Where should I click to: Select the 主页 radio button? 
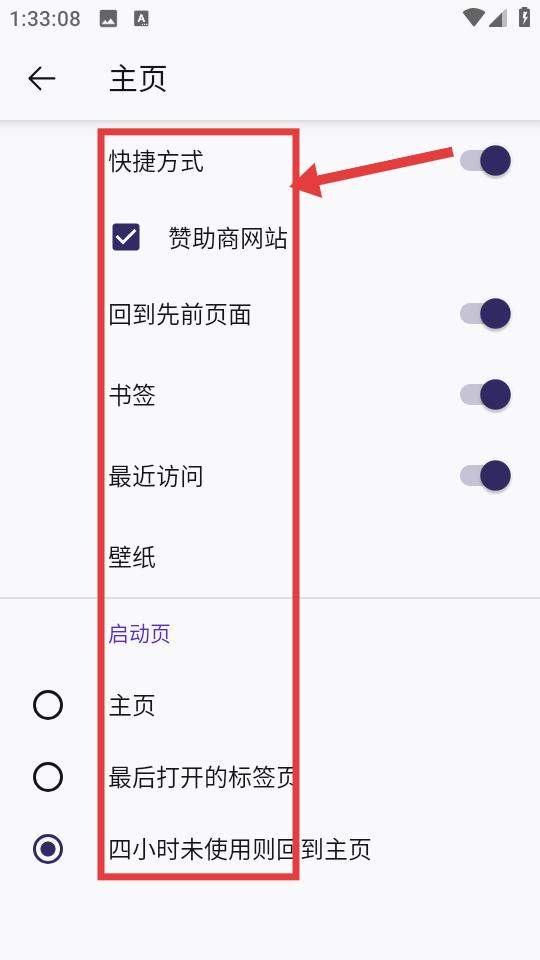[48, 705]
